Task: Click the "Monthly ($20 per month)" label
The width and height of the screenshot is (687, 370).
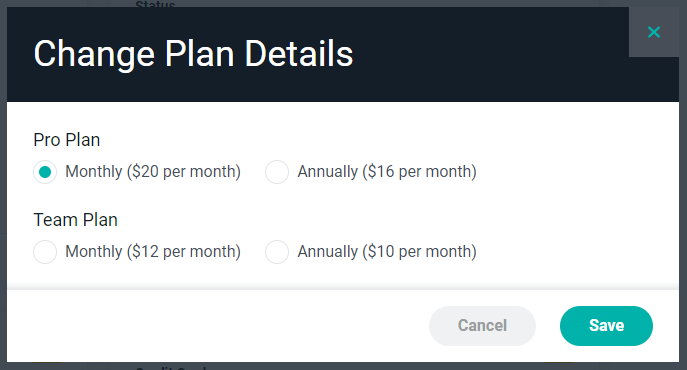Action: click(x=153, y=171)
